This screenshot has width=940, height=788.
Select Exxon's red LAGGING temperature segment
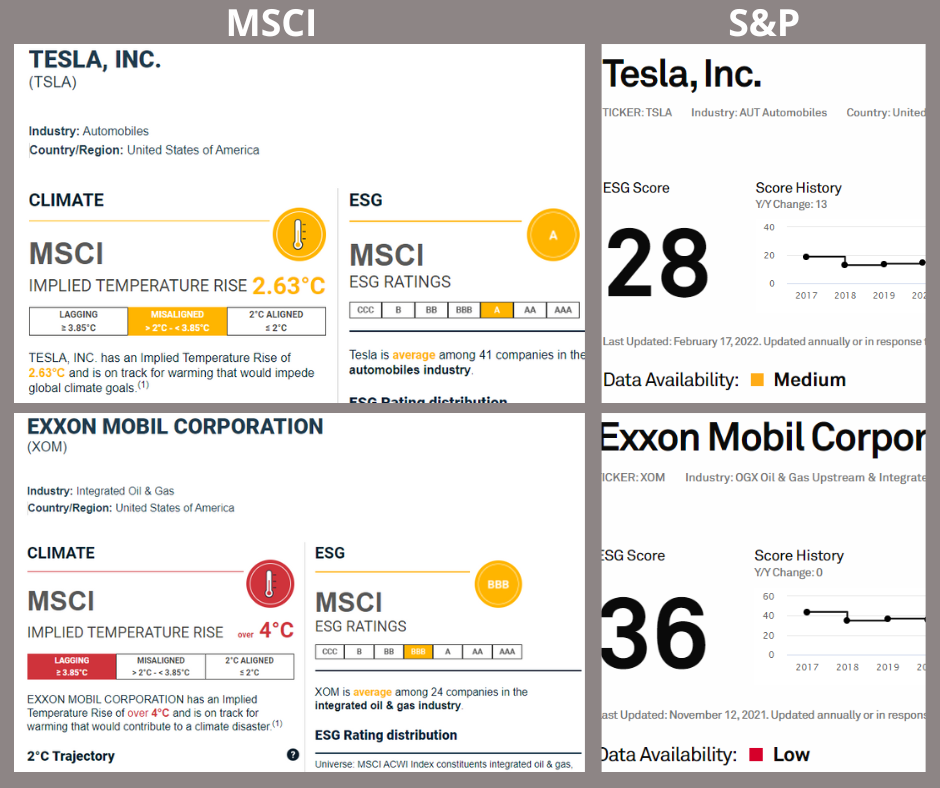[x=72, y=666]
